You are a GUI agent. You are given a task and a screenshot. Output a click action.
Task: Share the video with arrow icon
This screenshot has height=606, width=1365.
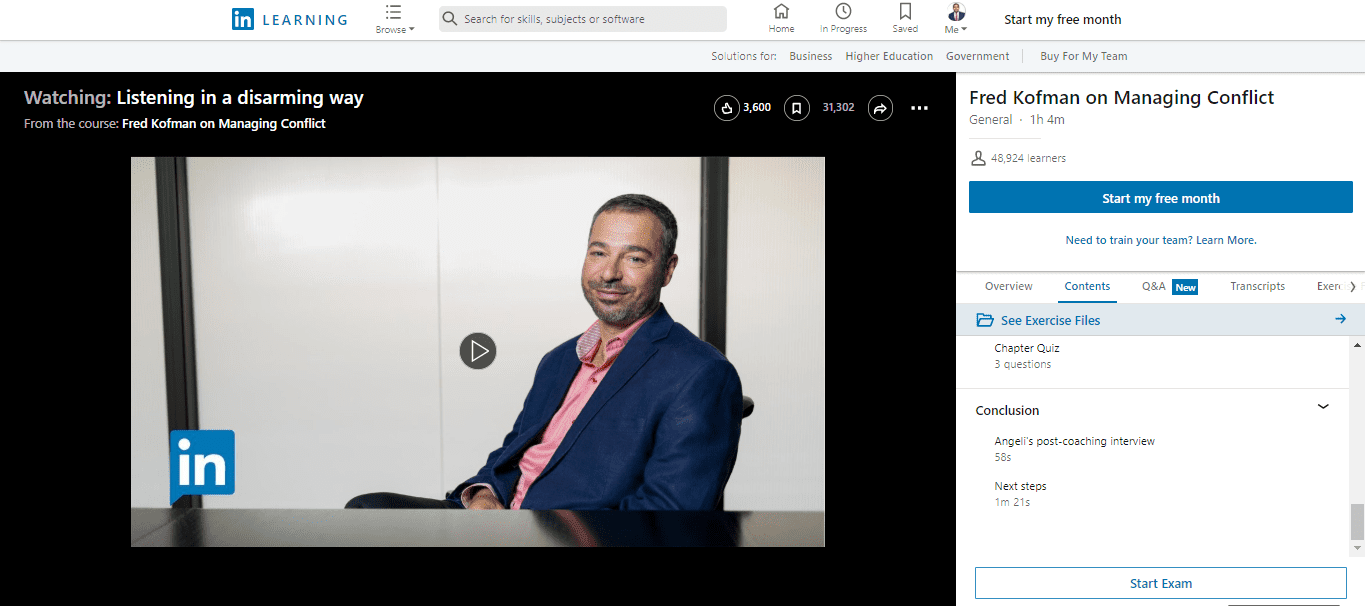(x=880, y=108)
